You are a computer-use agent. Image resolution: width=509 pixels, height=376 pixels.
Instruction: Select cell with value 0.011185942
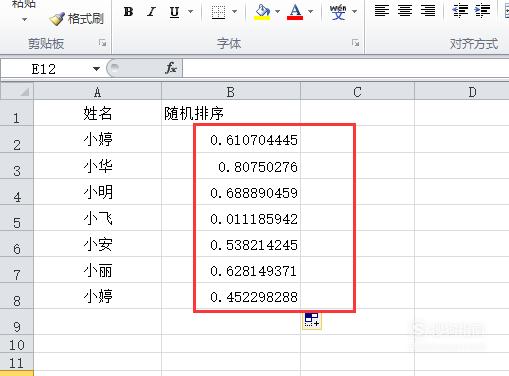pyautogui.click(x=231, y=218)
